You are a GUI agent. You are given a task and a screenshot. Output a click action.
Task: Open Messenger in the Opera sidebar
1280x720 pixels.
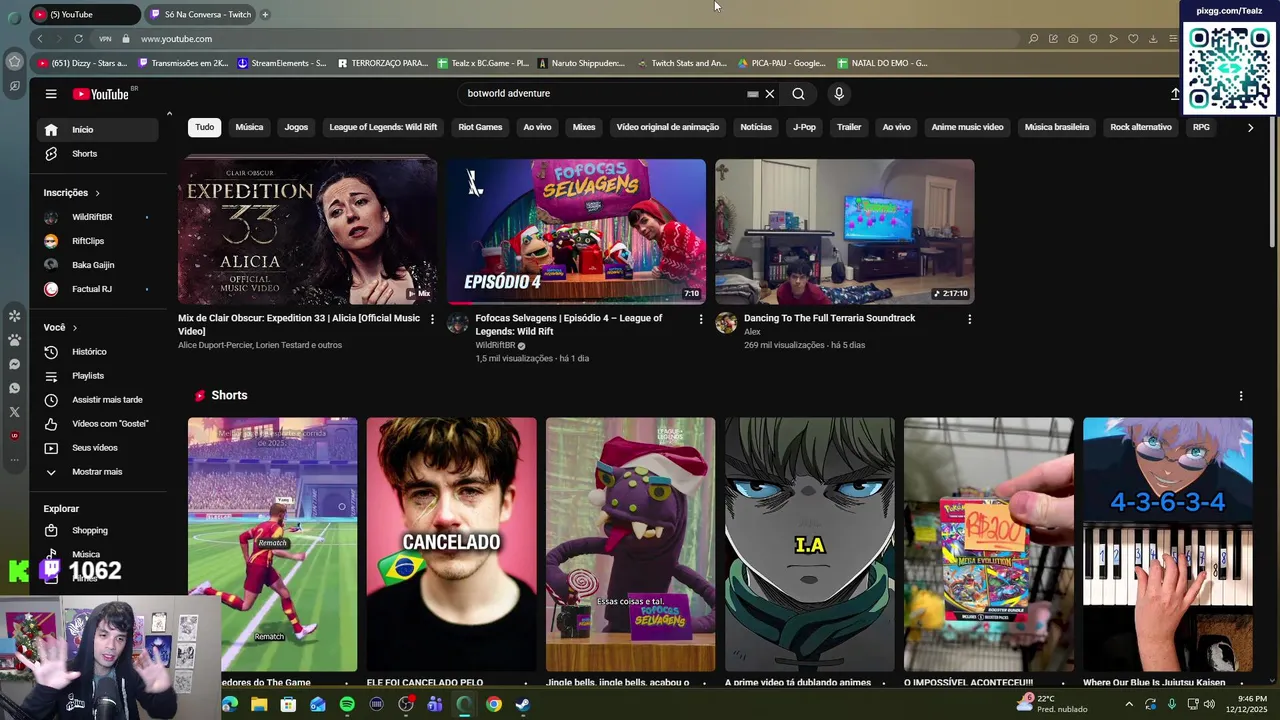coord(14,364)
